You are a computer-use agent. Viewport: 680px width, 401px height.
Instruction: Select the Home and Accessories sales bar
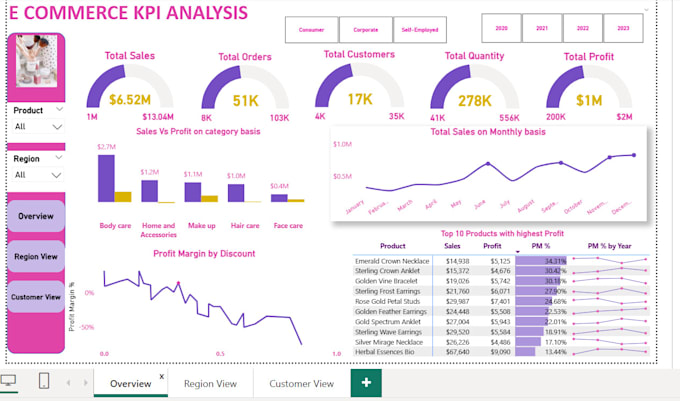(x=150, y=191)
